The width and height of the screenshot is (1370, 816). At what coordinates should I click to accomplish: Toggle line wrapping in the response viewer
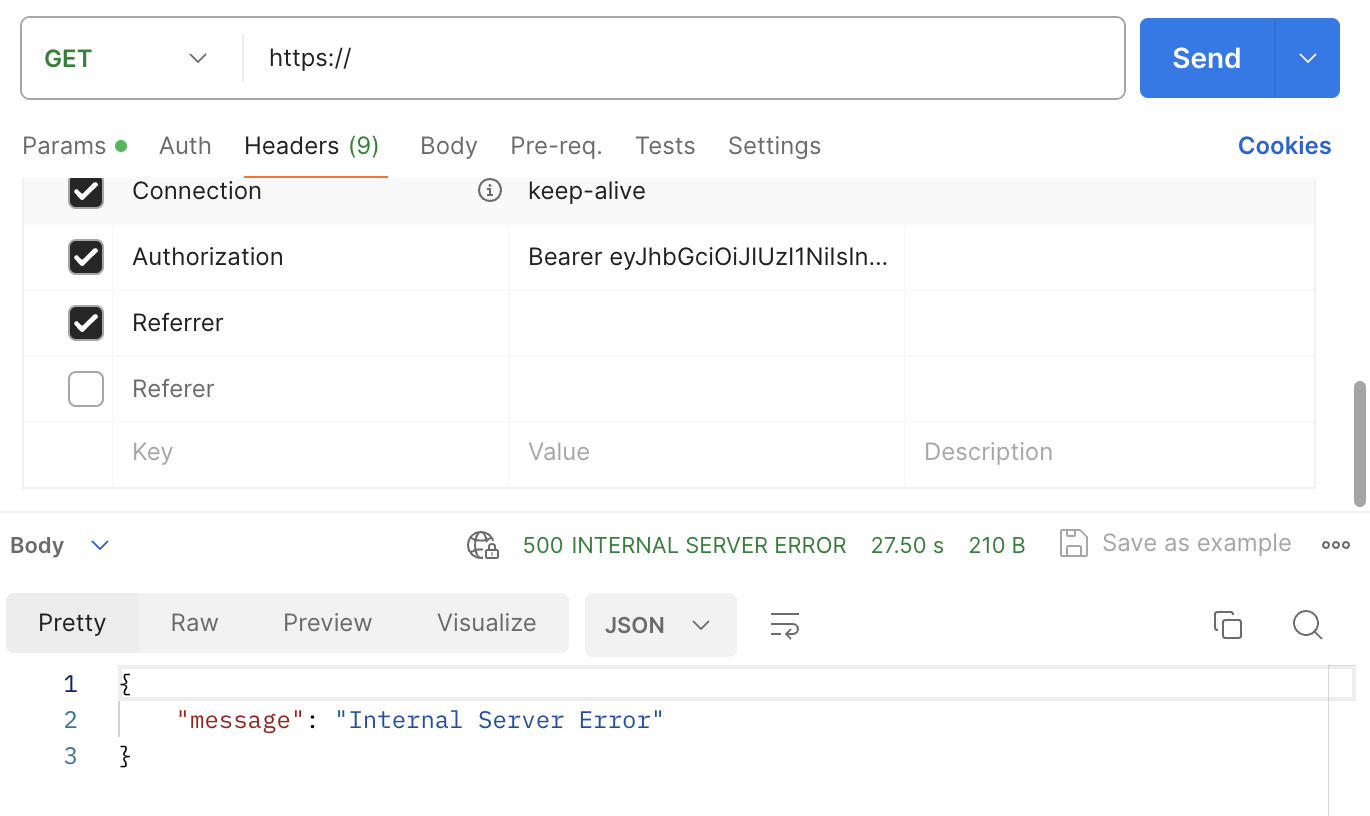point(784,624)
